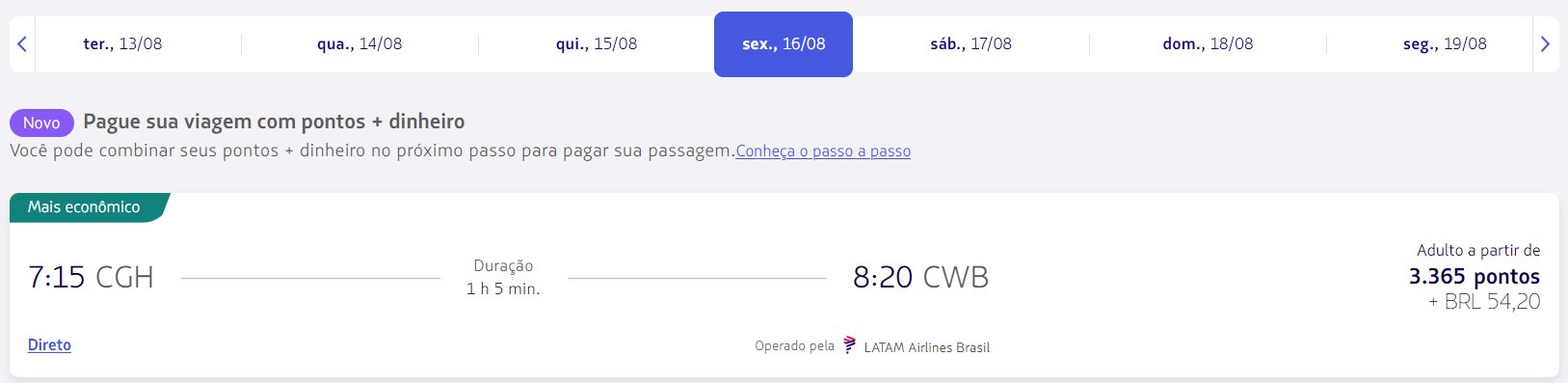
Task: Choose the sáb., 17/08 date tab
Action: [970, 43]
